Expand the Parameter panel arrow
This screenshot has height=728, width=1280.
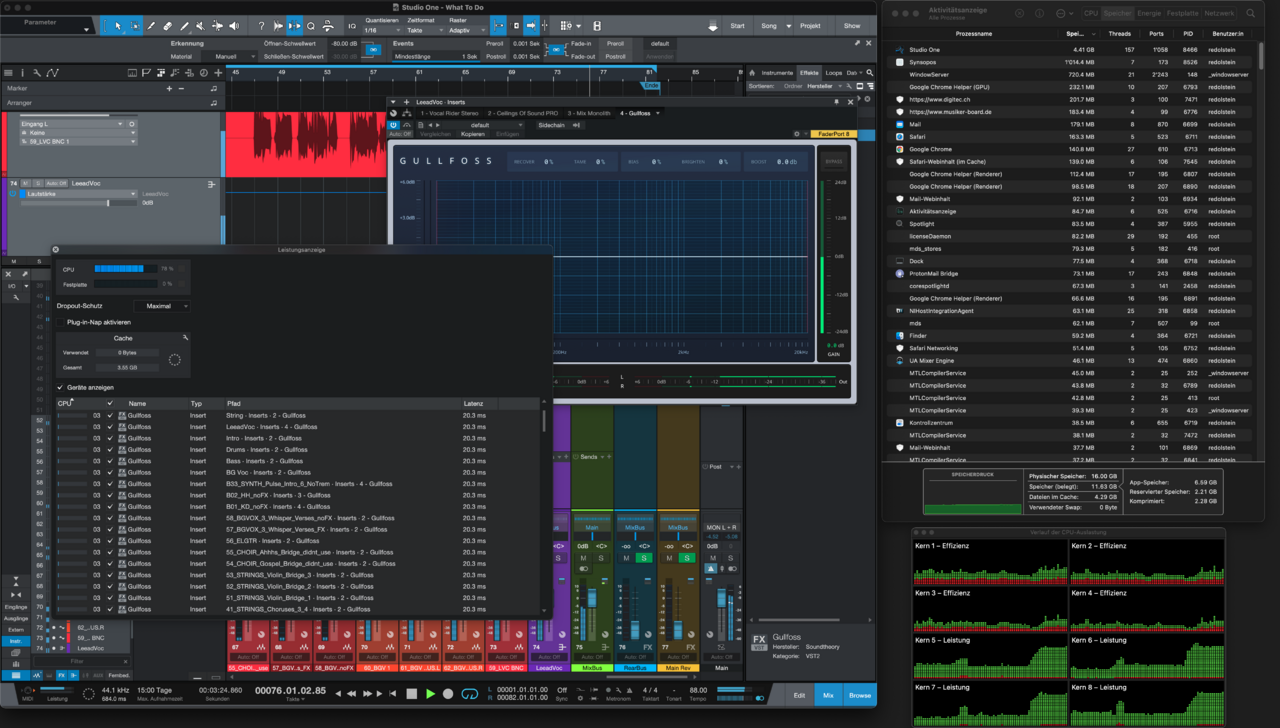(86, 30)
